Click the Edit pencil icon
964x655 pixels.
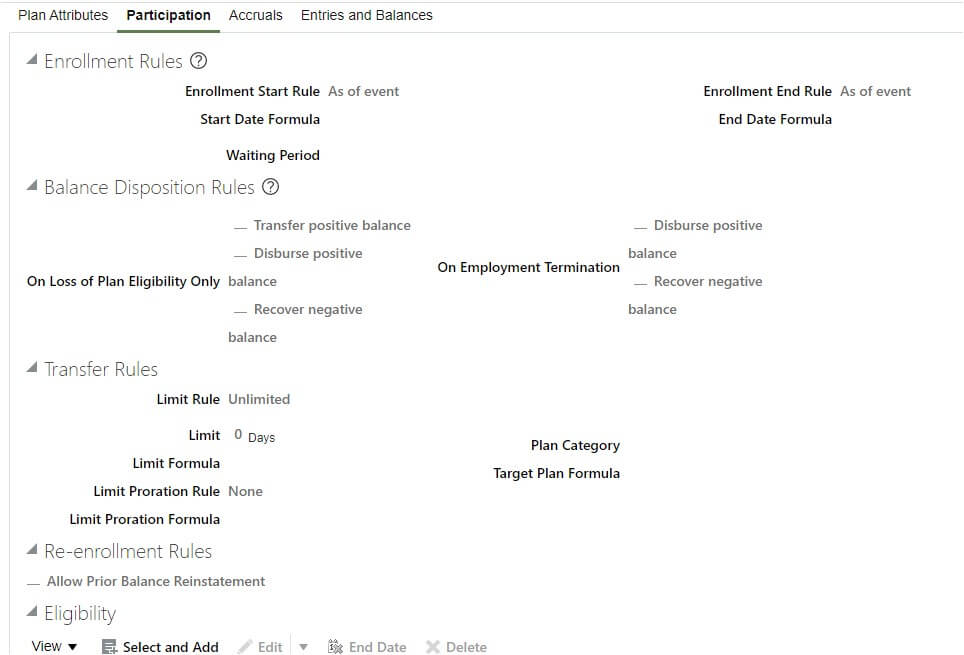click(245, 646)
